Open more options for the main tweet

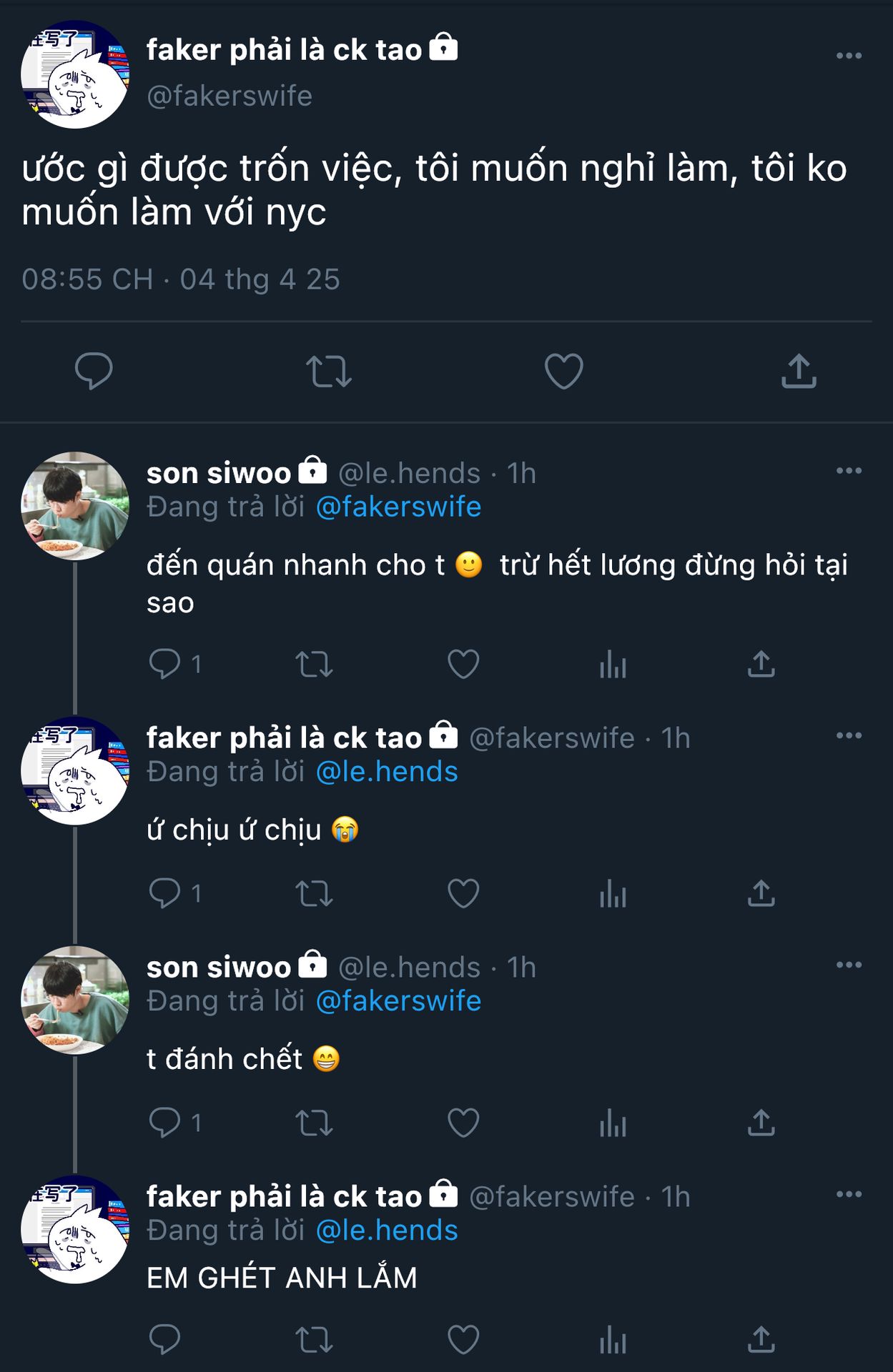pyautogui.click(x=849, y=56)
